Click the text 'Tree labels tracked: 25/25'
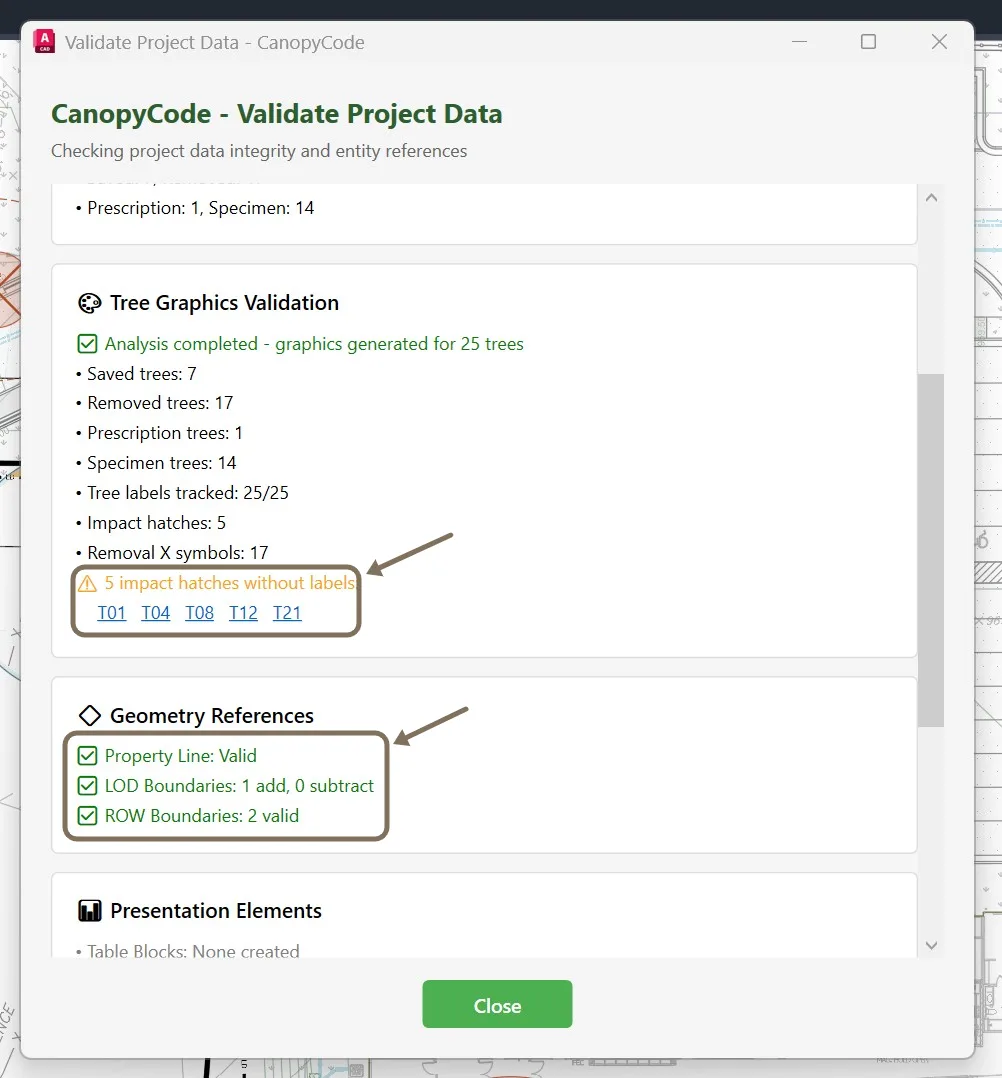Image resolution: width=1002 pixels, height=1078 pixels. (188, 493)
